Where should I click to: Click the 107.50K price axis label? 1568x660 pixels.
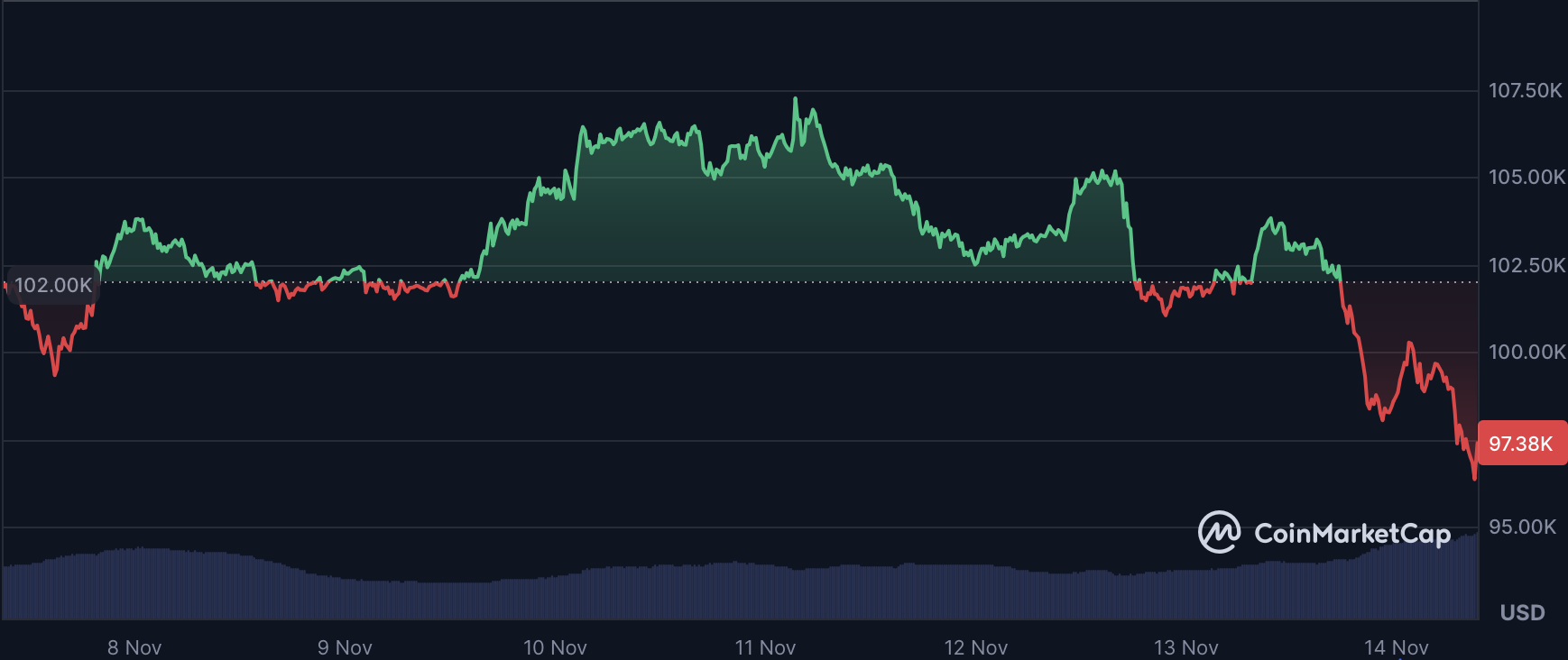(1525, 90)
